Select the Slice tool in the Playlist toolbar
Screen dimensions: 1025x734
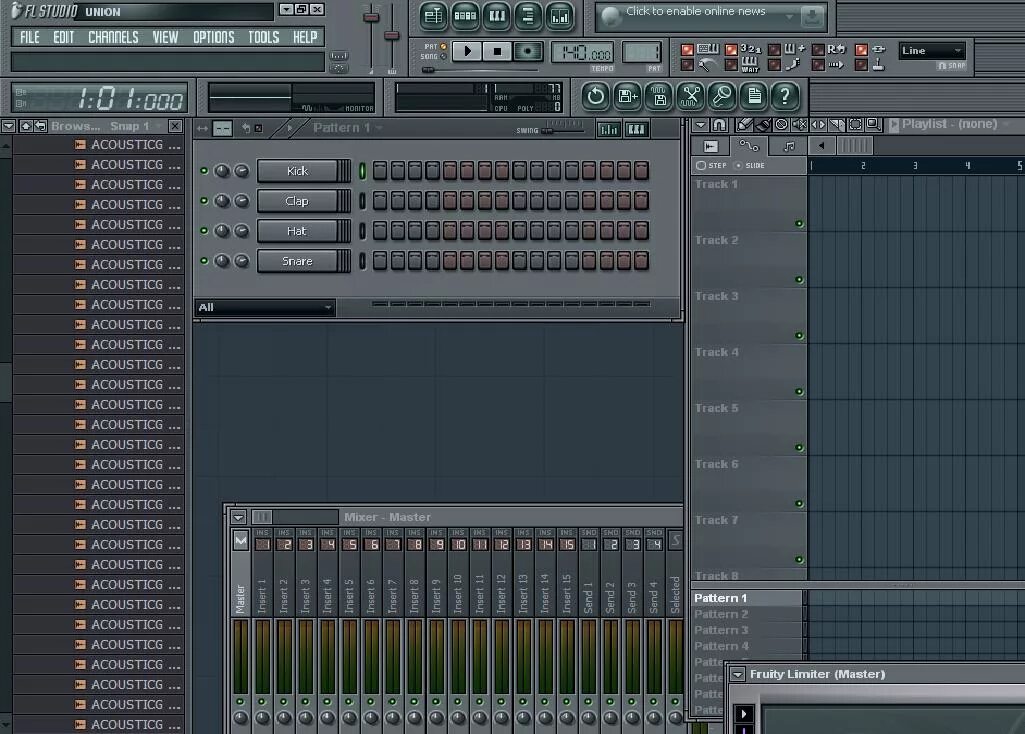point(836,127)
